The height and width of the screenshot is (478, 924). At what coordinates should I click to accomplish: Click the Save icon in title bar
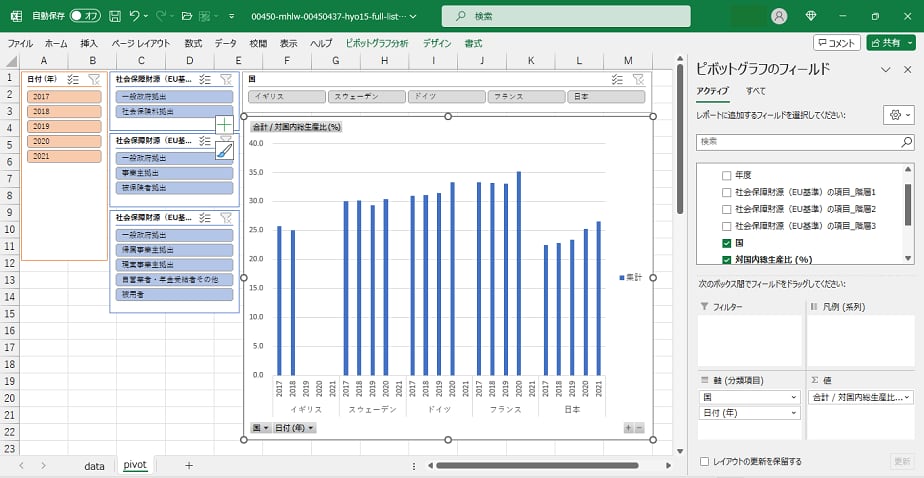coord(115,16)
